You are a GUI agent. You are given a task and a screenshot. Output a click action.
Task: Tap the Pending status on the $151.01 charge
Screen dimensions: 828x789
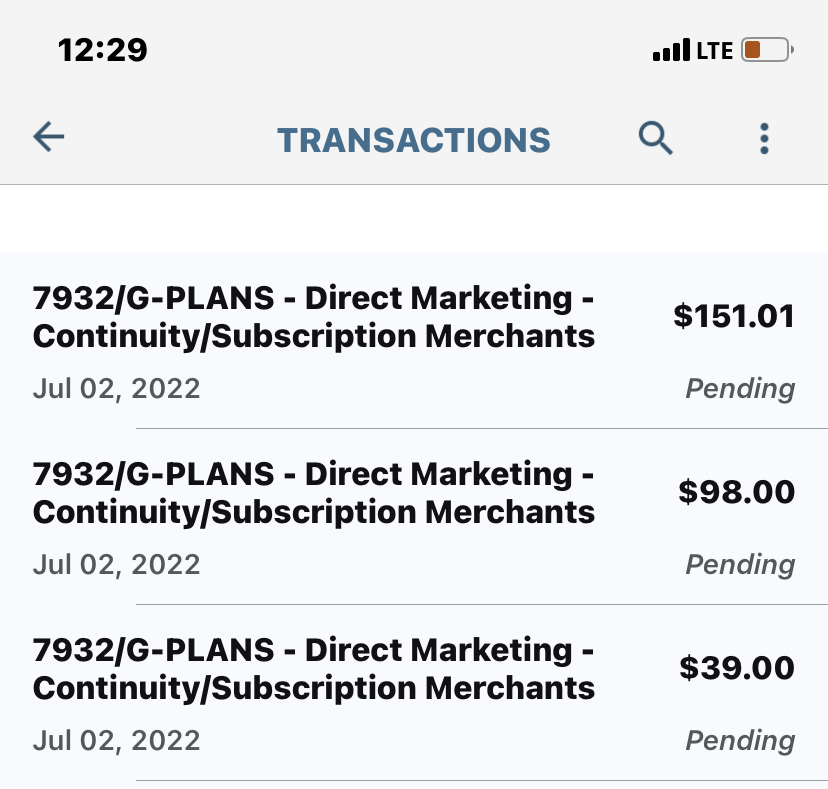[740, 389]
